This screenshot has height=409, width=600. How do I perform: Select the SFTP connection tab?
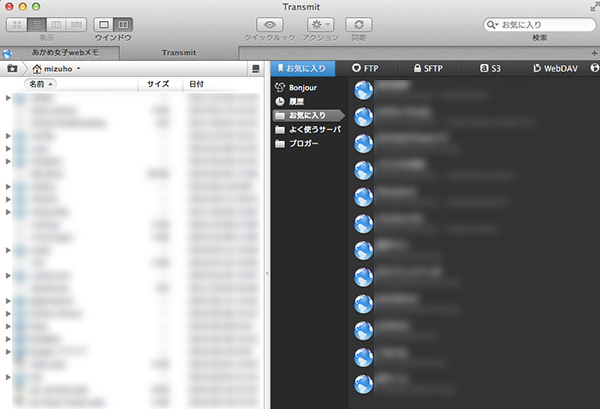click(x=429, y=68)
